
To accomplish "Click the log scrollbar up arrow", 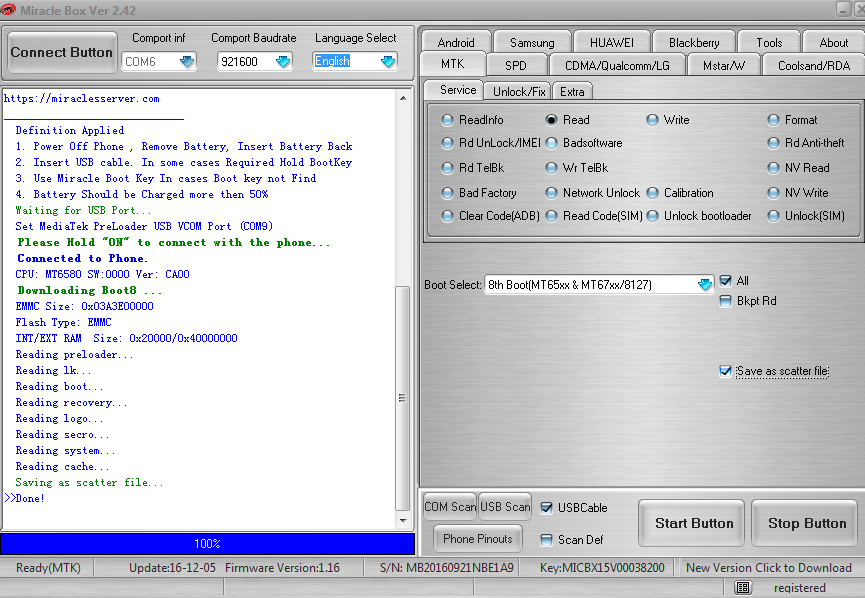I will click(403, 98).
